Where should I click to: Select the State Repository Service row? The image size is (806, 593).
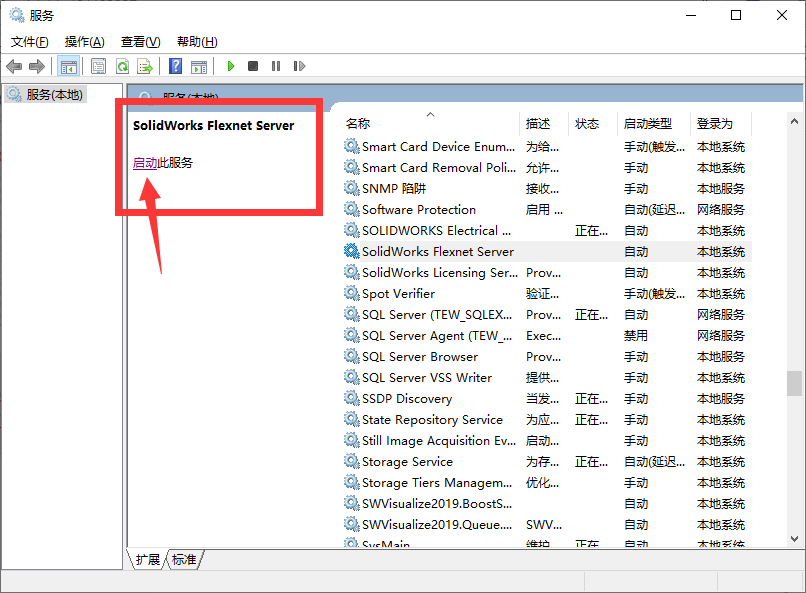click(547, 420)
